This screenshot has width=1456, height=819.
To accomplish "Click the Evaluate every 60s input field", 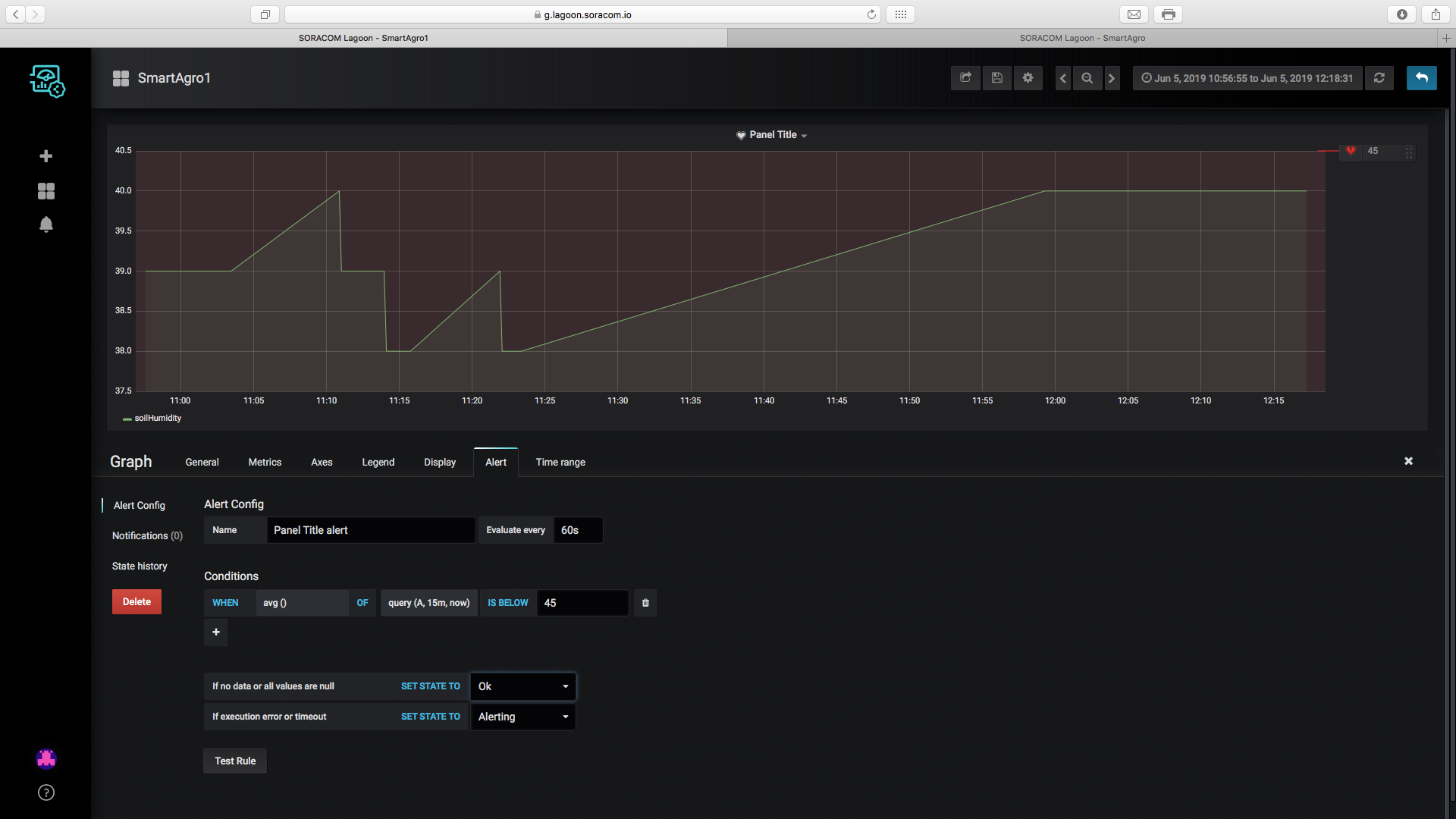I will (x=577, y=530).
